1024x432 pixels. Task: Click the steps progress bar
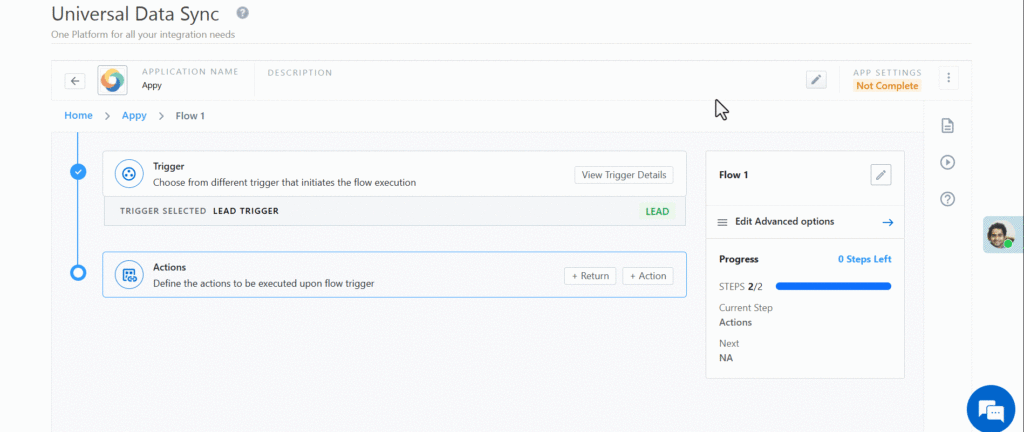pos(833,286)
